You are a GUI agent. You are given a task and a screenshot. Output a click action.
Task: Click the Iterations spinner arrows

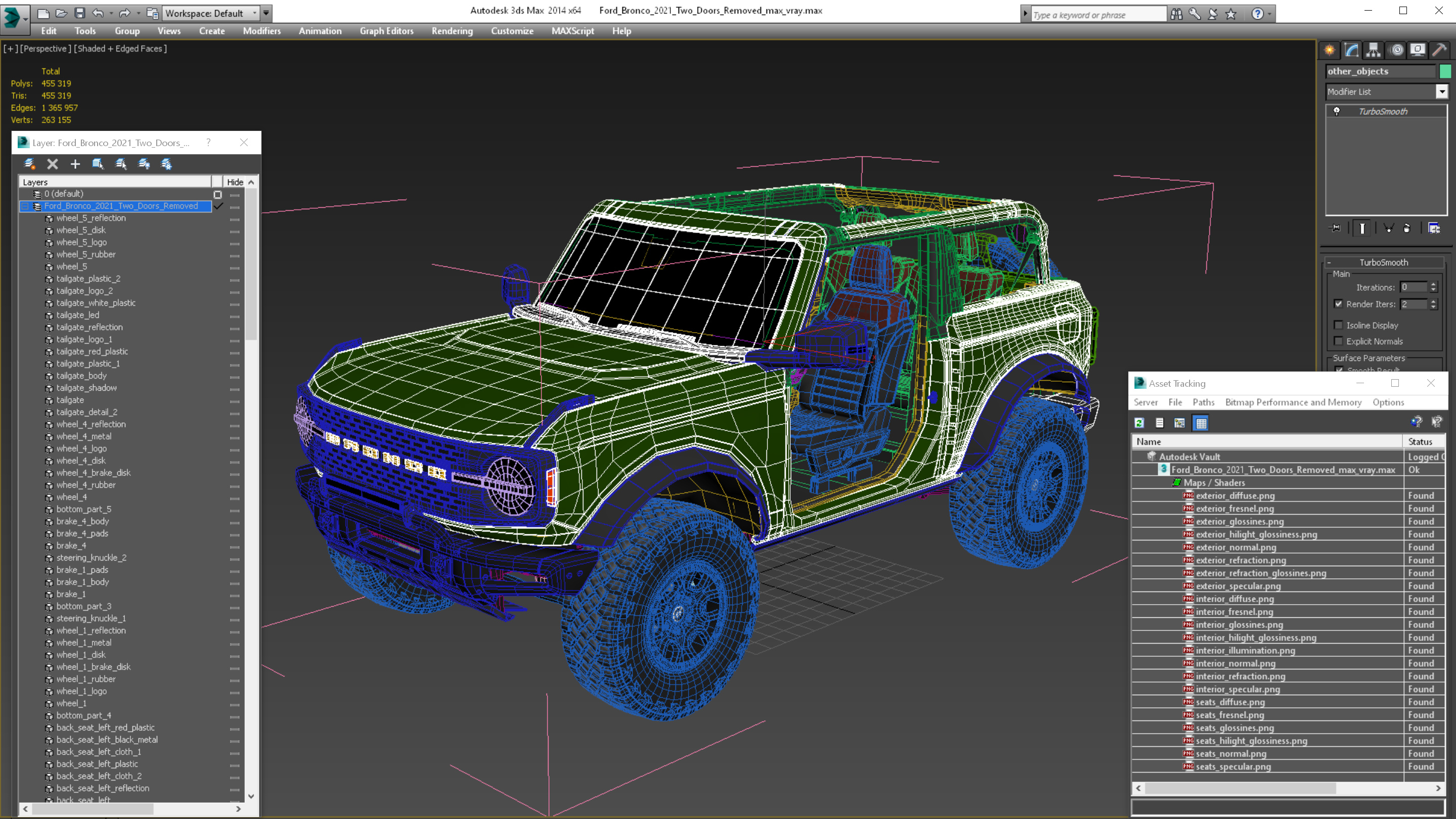tap(1433, 287)
